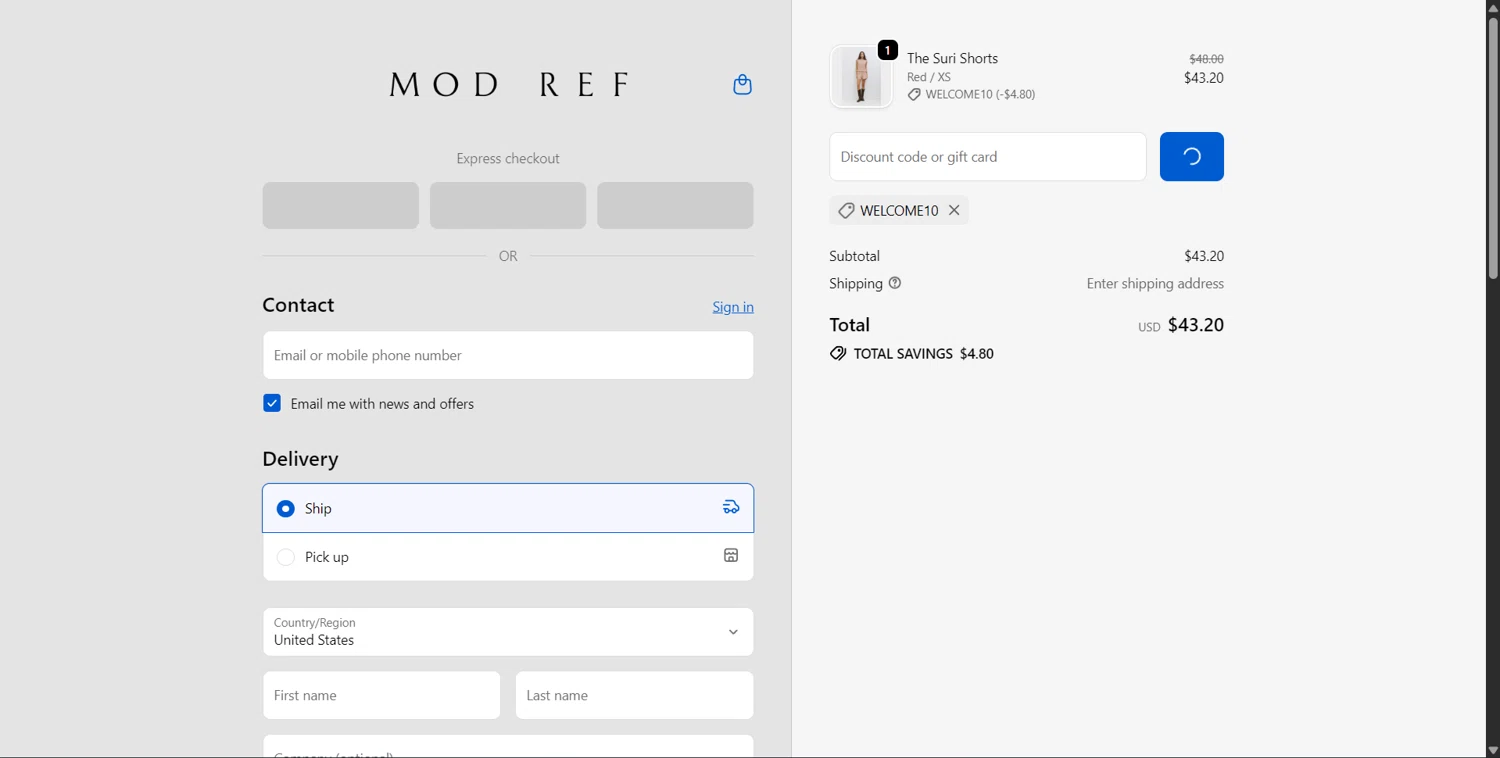This screenshot has width=1500, height=758.
Task: Click the struck-through $48.00 original price
Action: [1206, 59]
